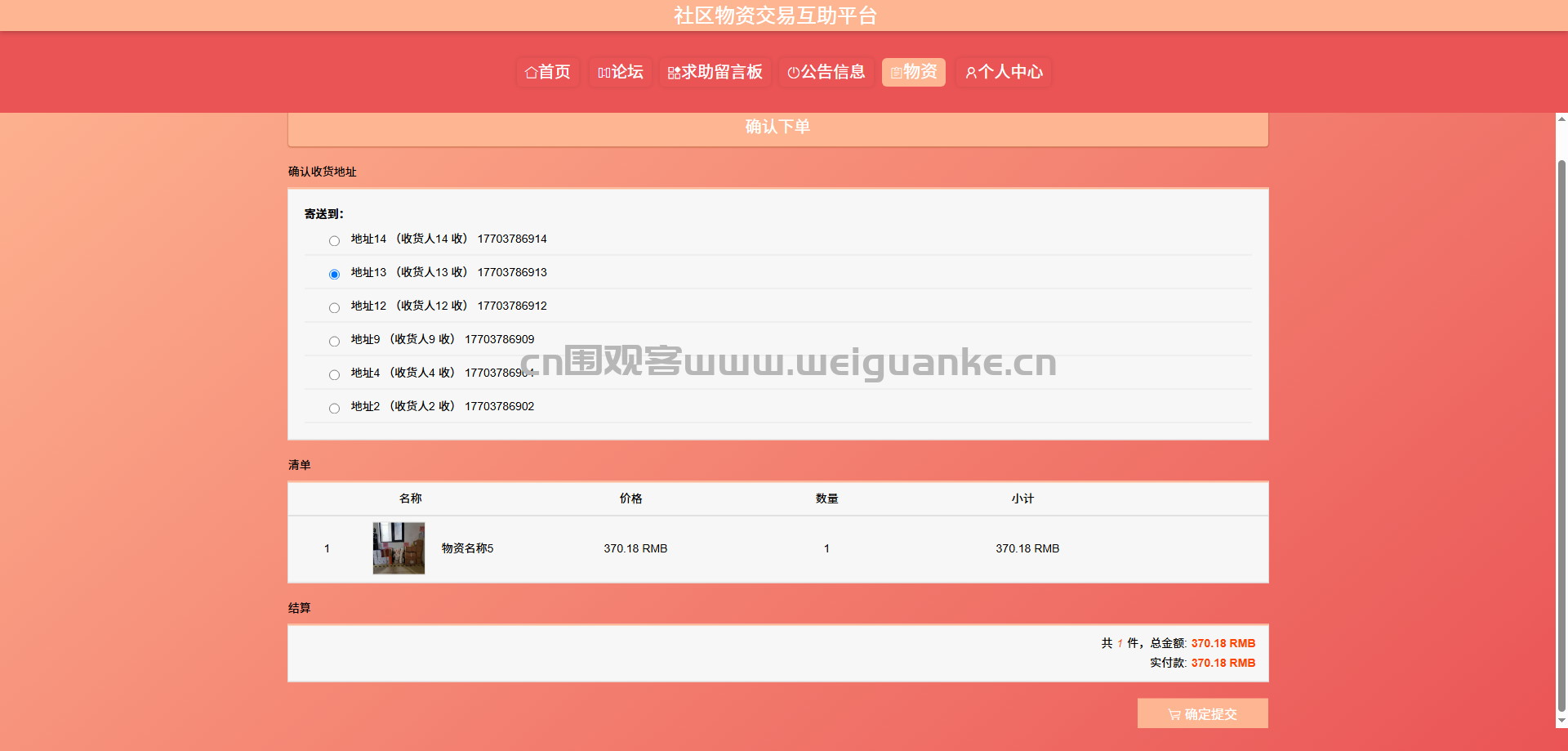The image size is (1568, 751).
Task: Choose 地址12 delivery address radio
Action: (x=334, y=308)
